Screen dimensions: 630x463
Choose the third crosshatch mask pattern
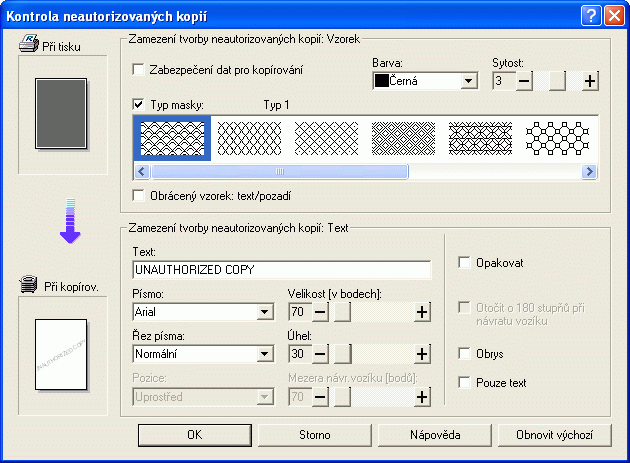[326, 138]
